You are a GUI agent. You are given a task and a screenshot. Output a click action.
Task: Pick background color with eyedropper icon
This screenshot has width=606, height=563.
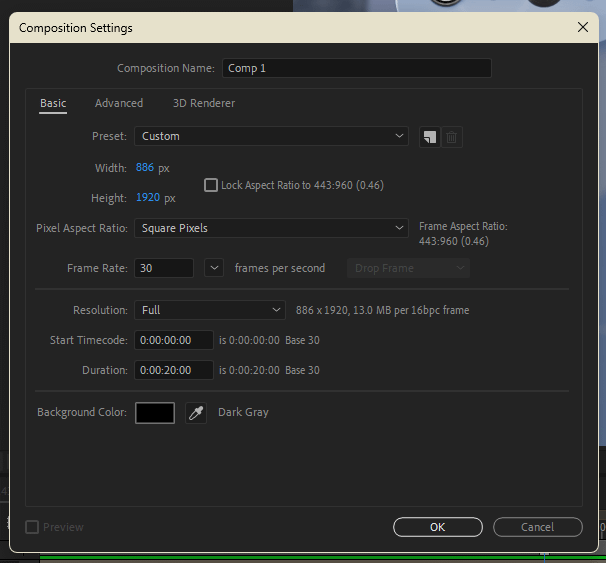point(196,413)
